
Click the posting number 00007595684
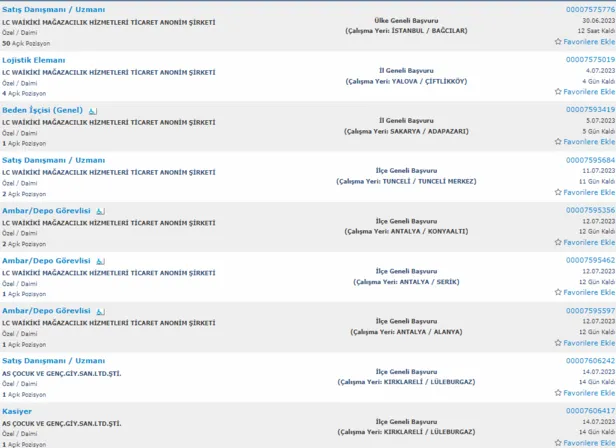(x=590, y=160)
